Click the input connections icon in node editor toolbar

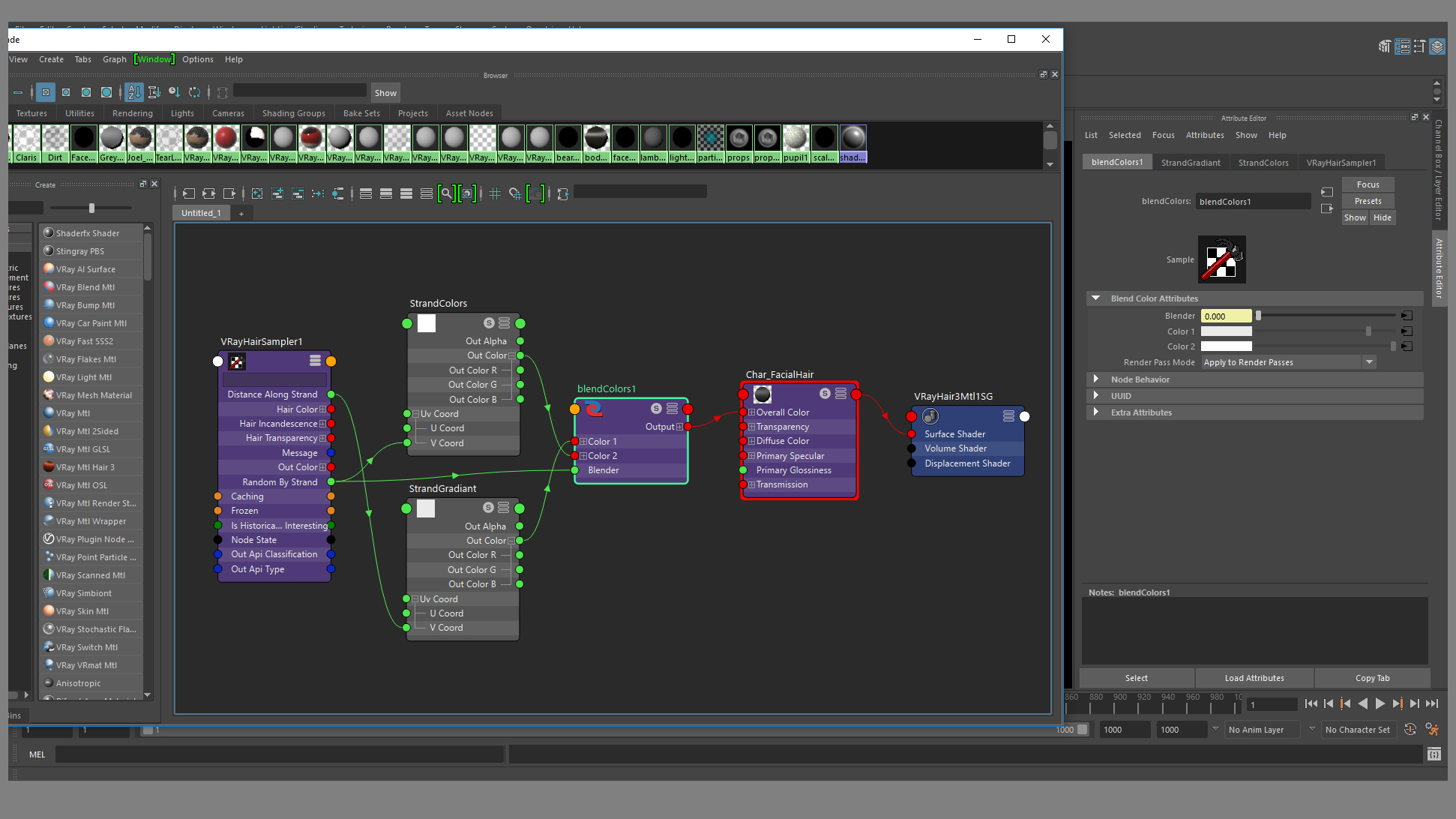pyautogui.click(x=188, y=193)
